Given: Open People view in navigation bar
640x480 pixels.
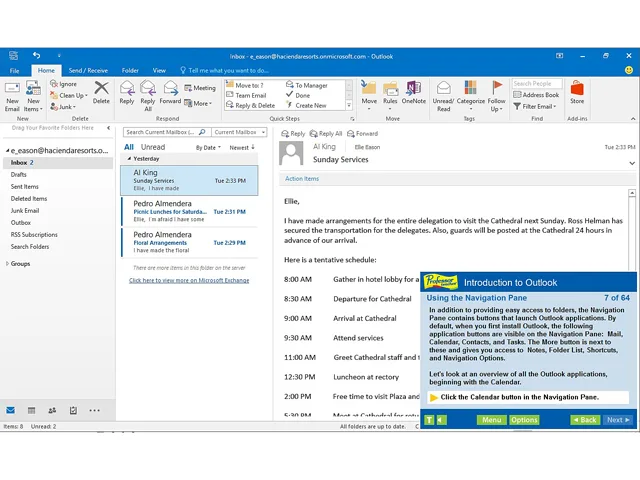Looking at the screenshot, I should (52, 410).
